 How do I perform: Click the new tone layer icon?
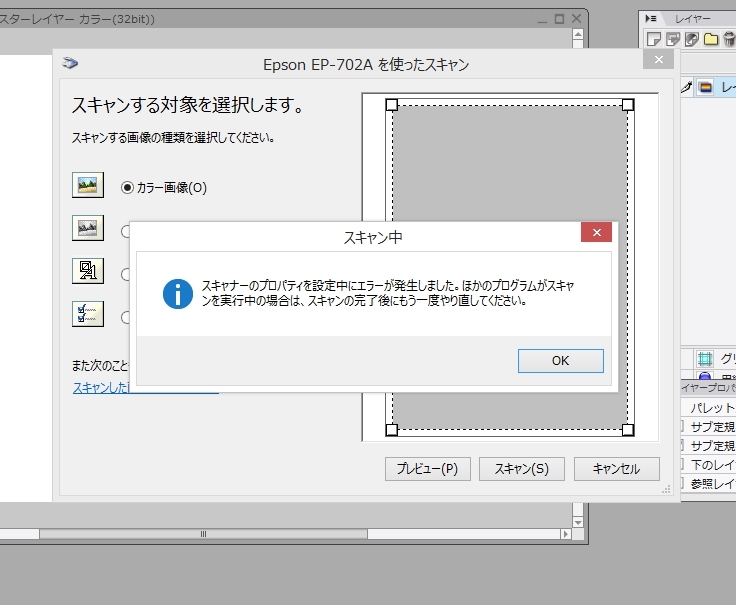692,39
